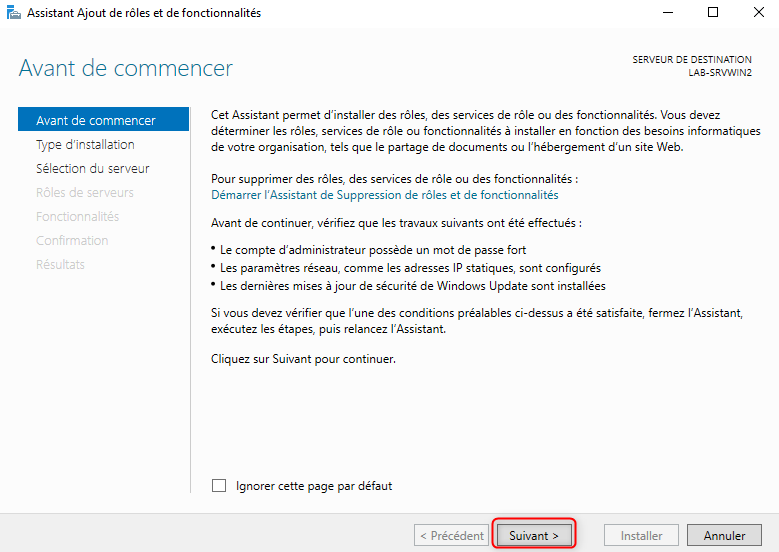This screenshot has width=779, height=552.
Task: Select 'Avant de commencer' step
Action: [x=103, y=120]
